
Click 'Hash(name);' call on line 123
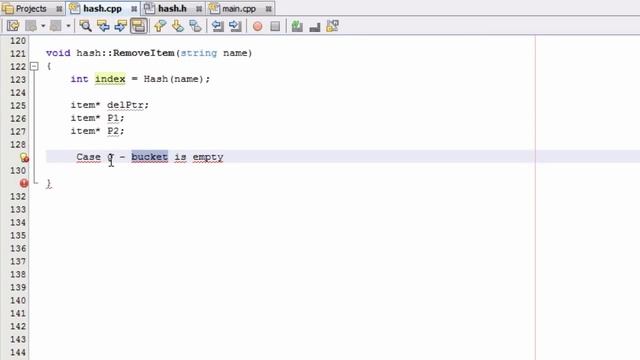[177, 79]
